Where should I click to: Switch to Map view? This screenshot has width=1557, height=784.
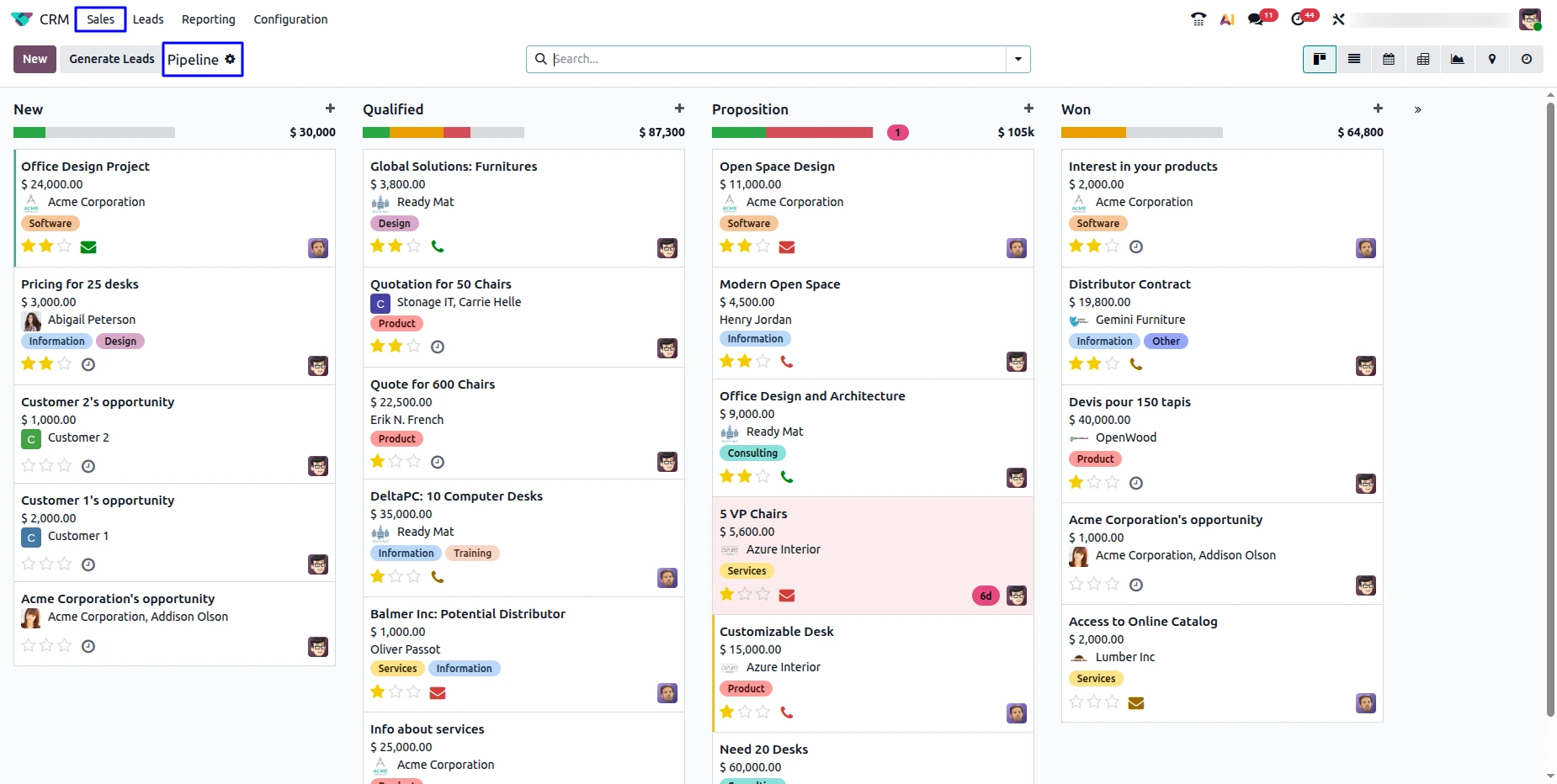pyautogui.click(x=1492, y=59)
